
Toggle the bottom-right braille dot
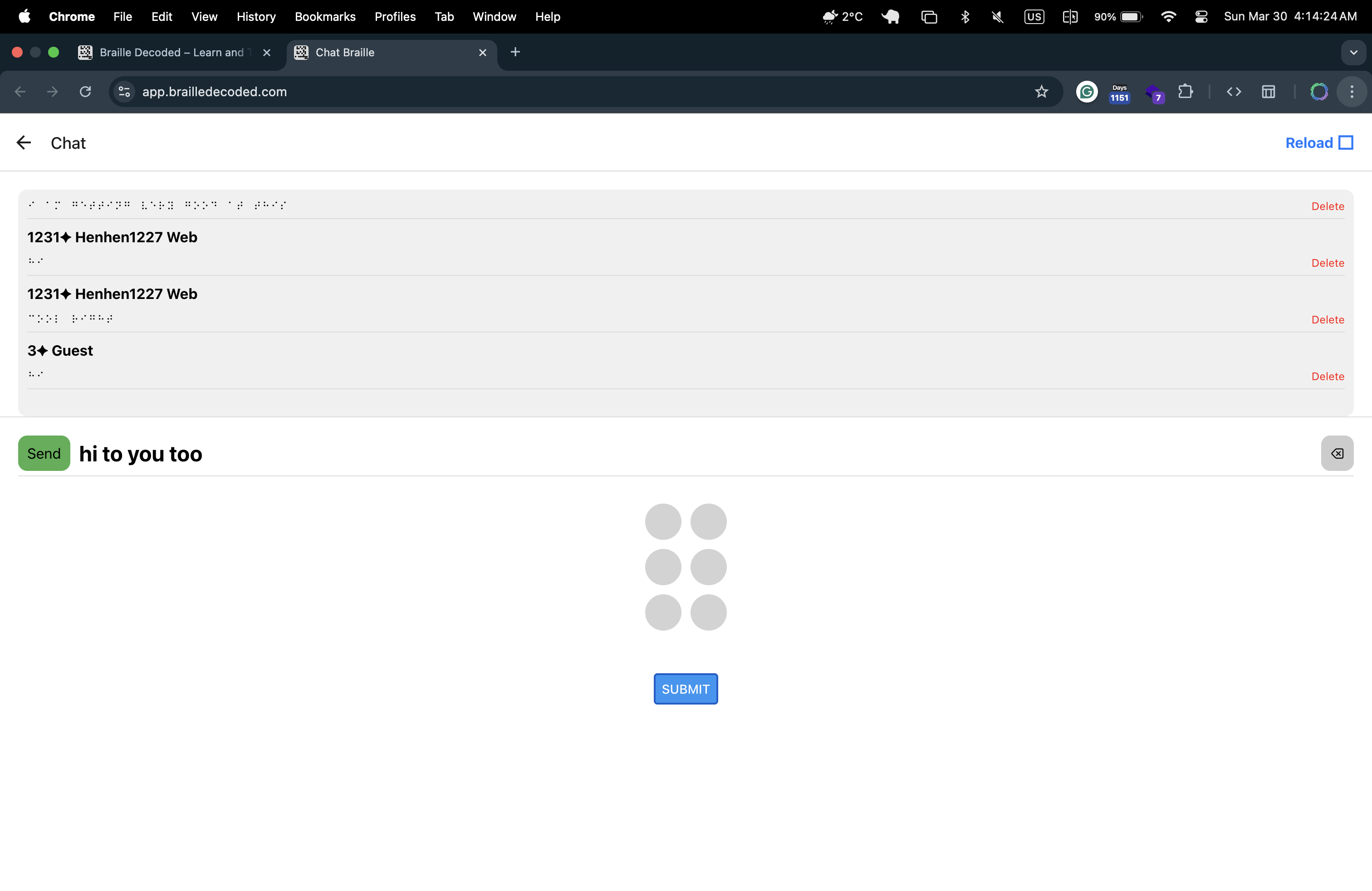tap(708, 612)
